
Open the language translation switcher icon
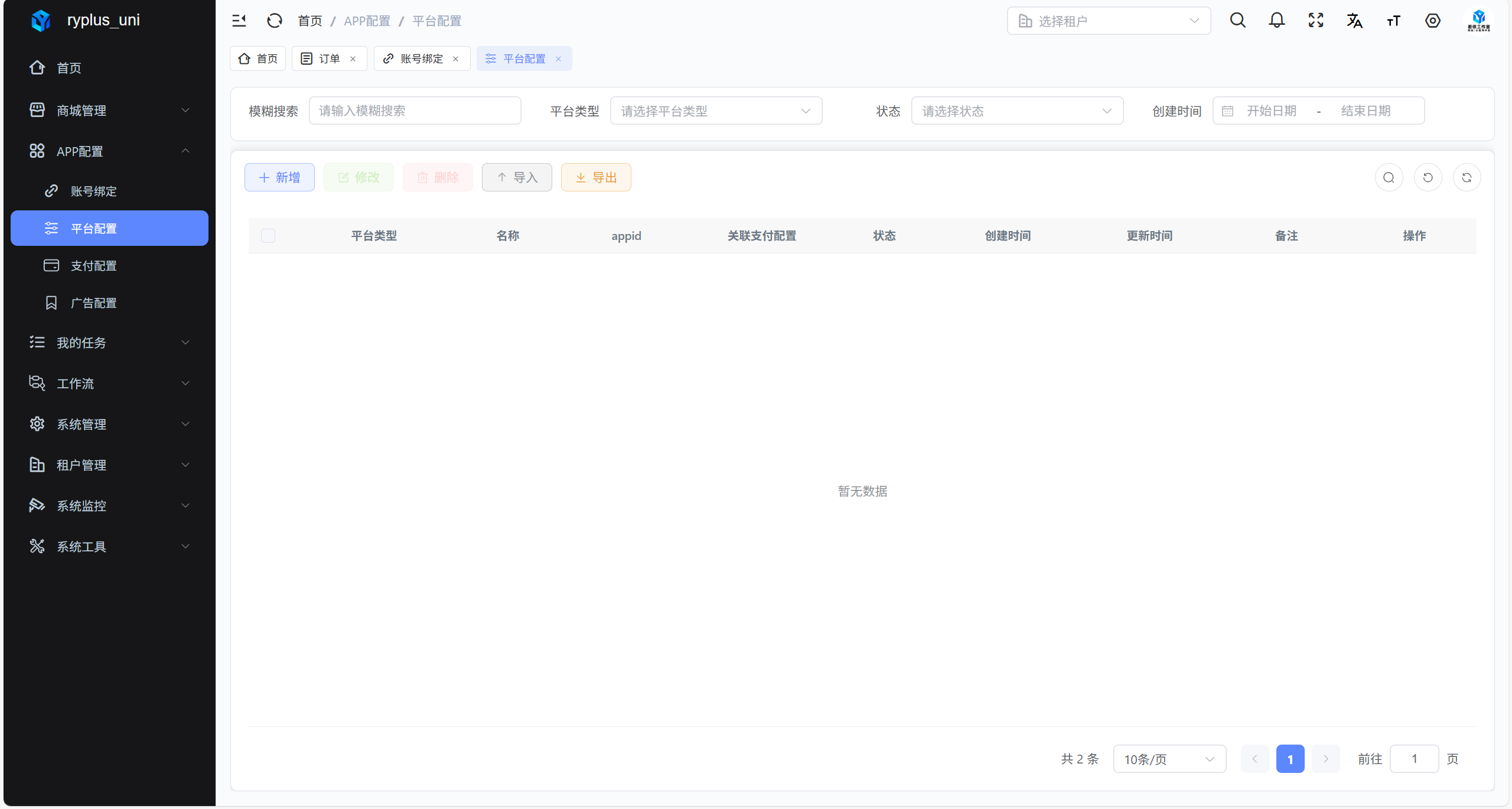coord(1354,21)
